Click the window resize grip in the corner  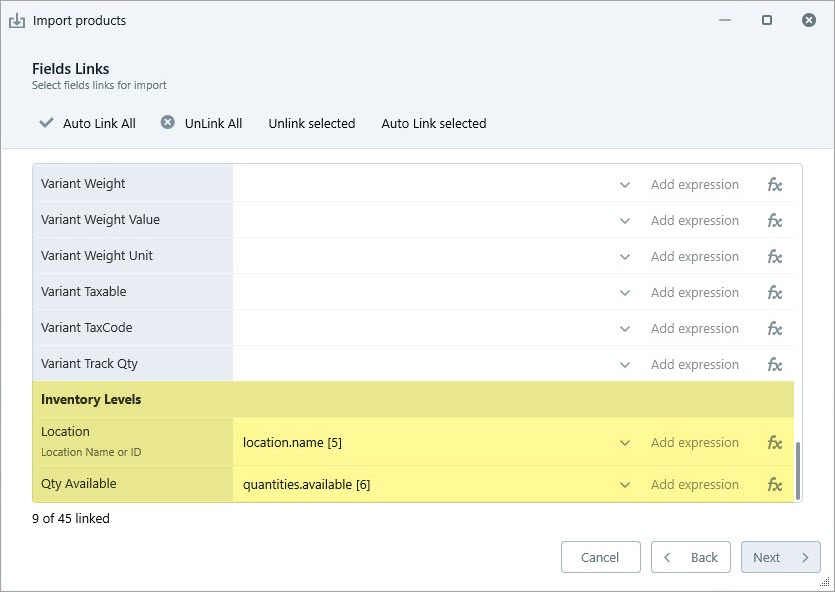[825, 582]
